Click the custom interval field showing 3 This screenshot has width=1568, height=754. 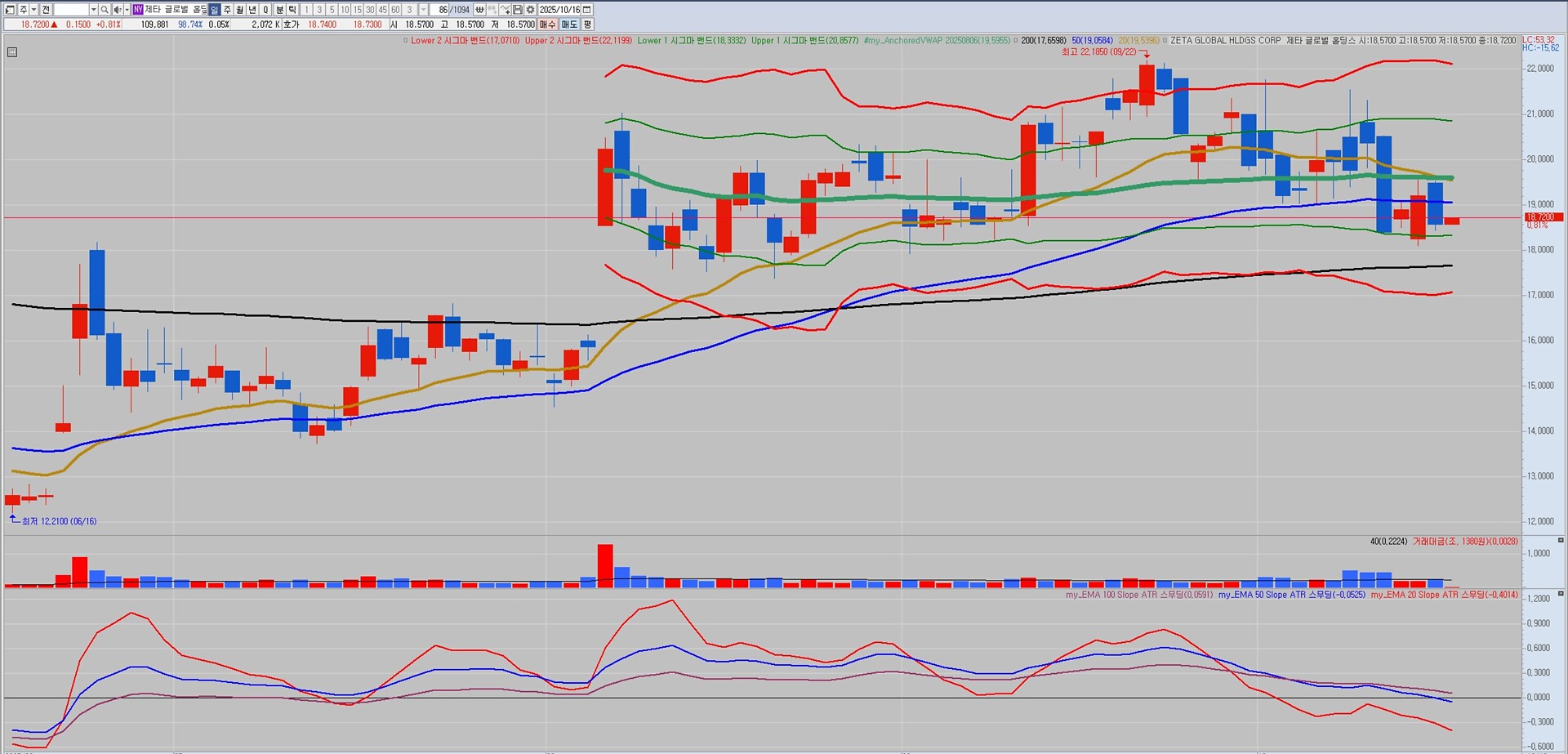coord(410,10)
